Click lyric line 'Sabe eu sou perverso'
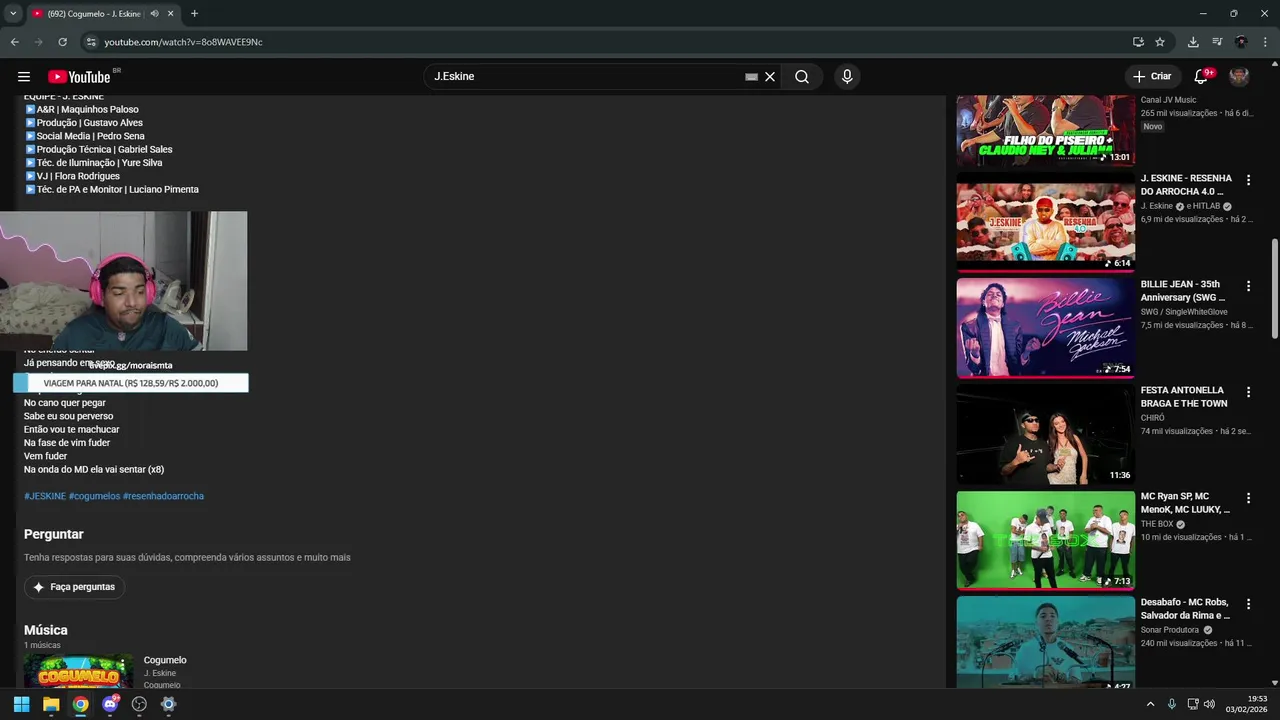The width and height of the screenshot is (1280, 720). [x=68, y=416]
